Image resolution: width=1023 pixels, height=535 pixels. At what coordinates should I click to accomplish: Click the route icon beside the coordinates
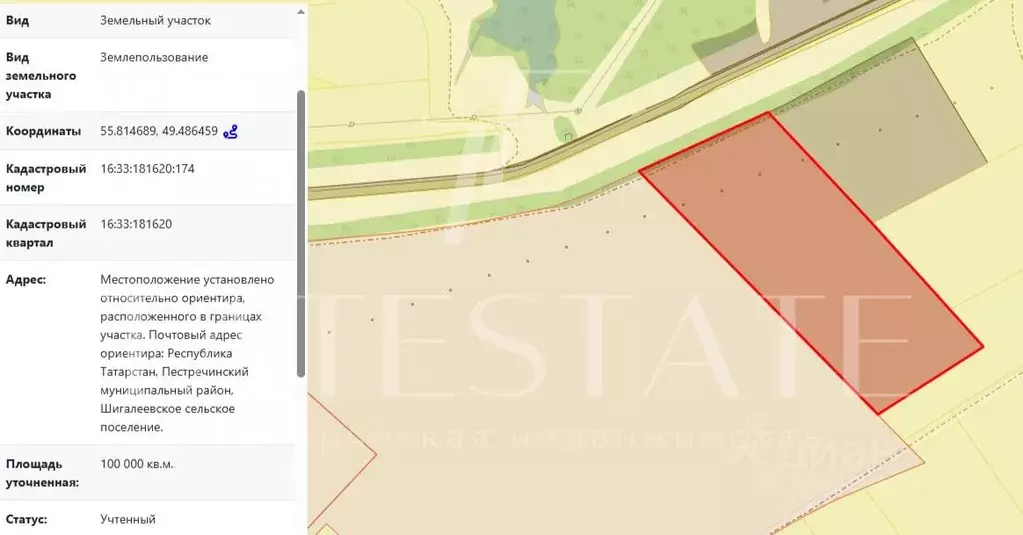tap(231, 131)
